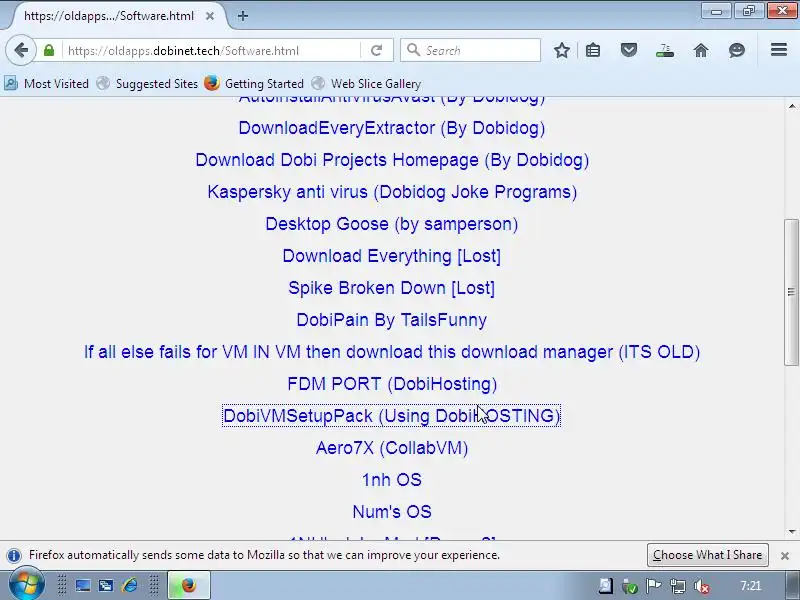Screen dimensions: 800x600
Task: Click Choose What I Share button
Action: point(708,555)
